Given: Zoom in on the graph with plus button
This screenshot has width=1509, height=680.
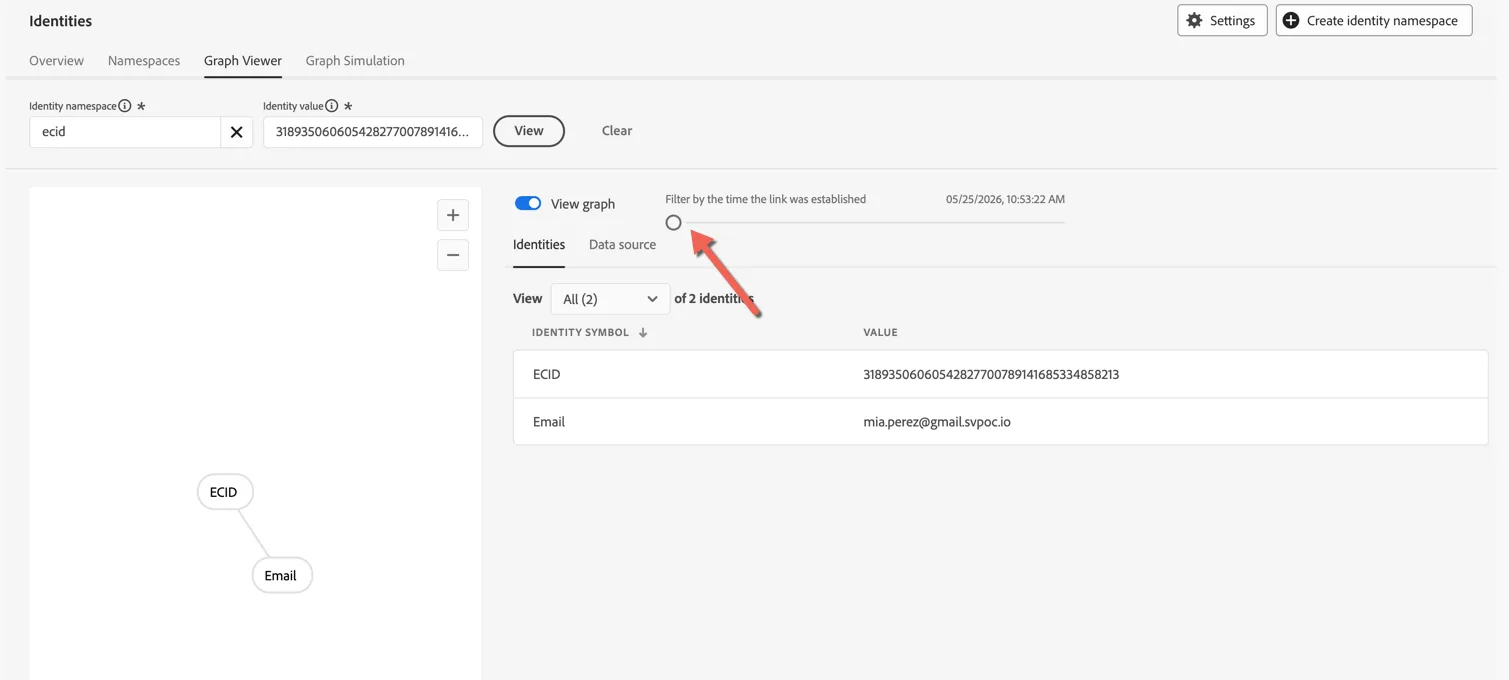Looking at the screenshot, I should point(453,215).
